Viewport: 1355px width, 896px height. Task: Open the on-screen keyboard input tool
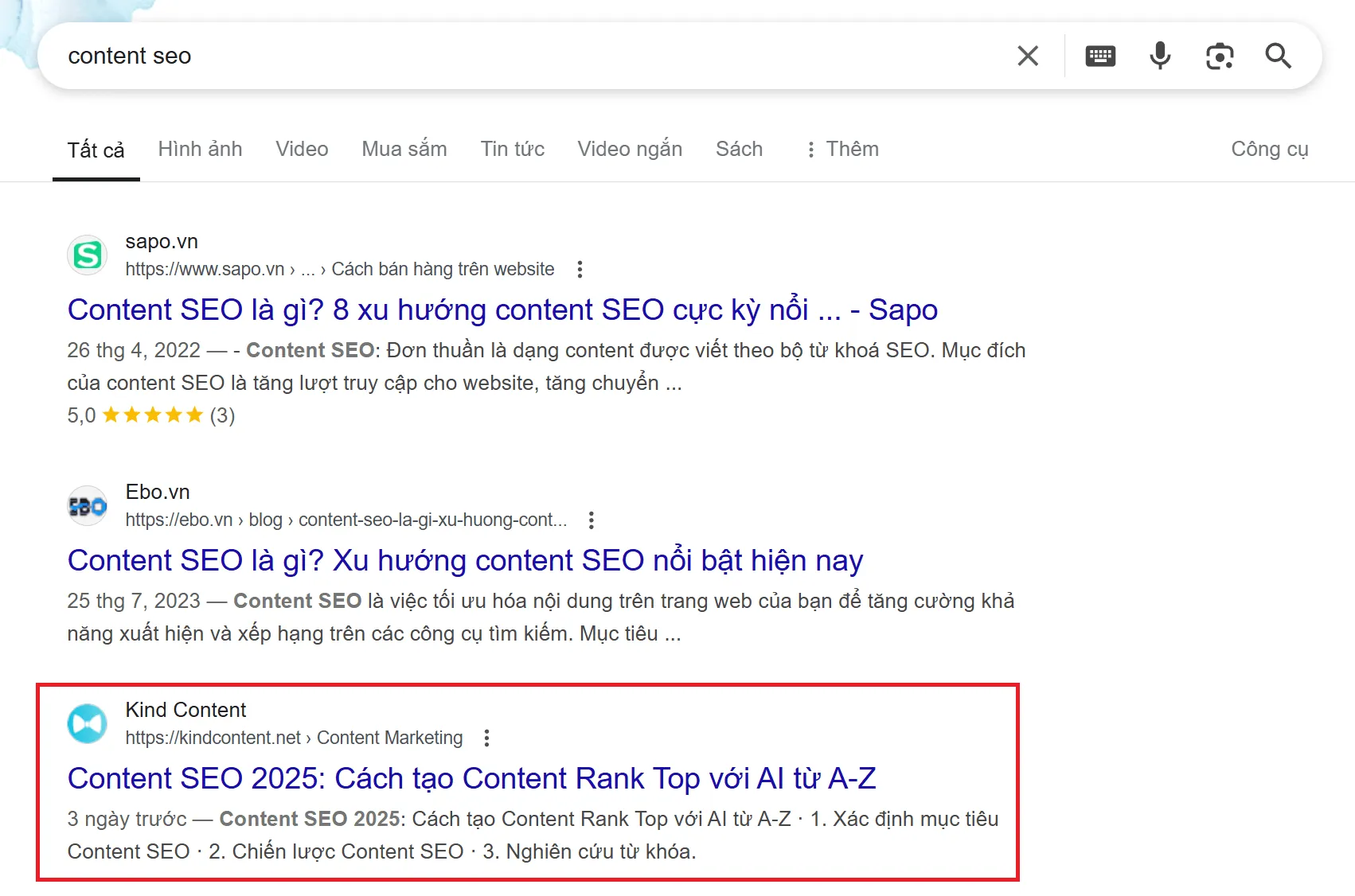(x=1100, y=56)
